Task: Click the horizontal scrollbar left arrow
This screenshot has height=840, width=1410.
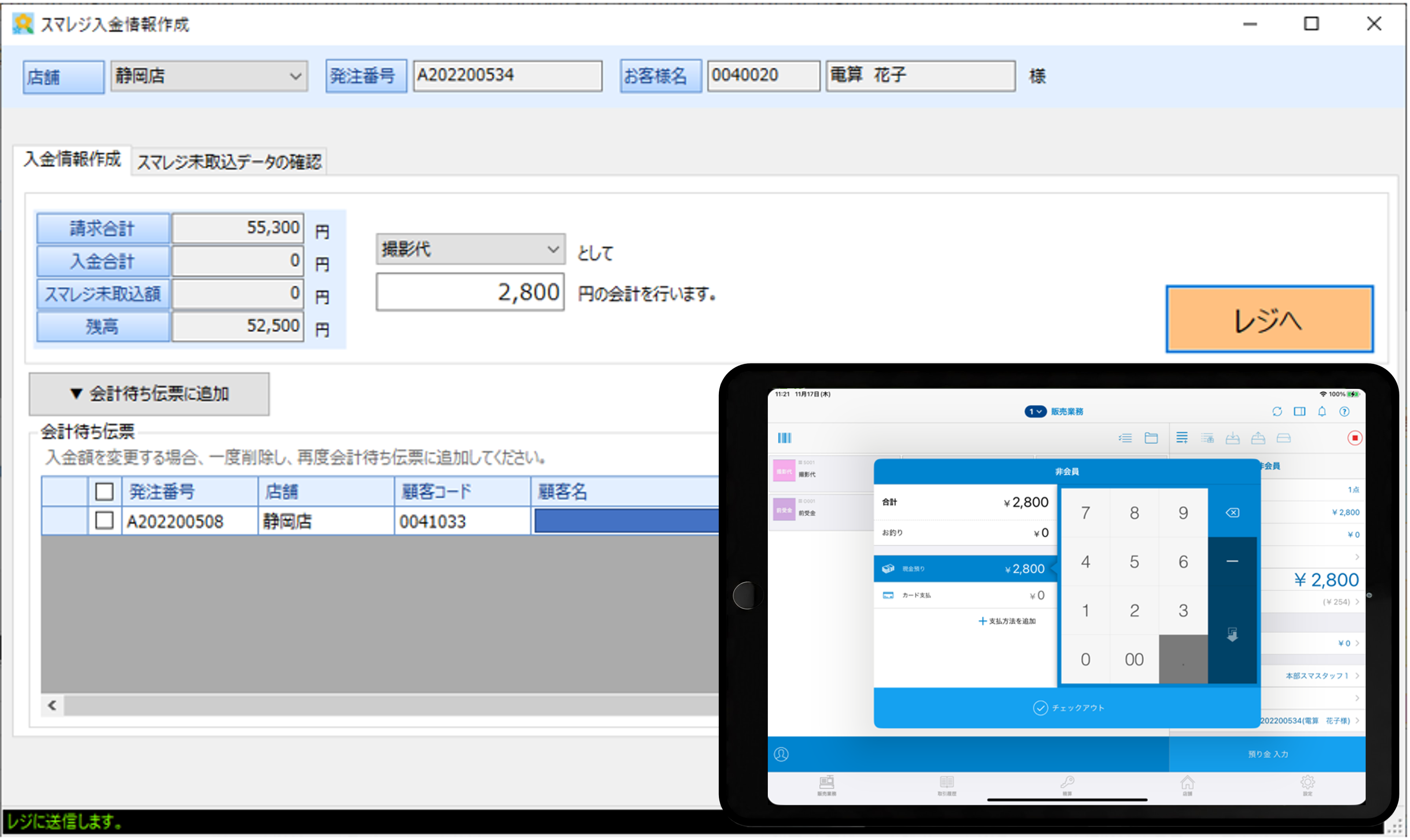Action: pos(52,705)
